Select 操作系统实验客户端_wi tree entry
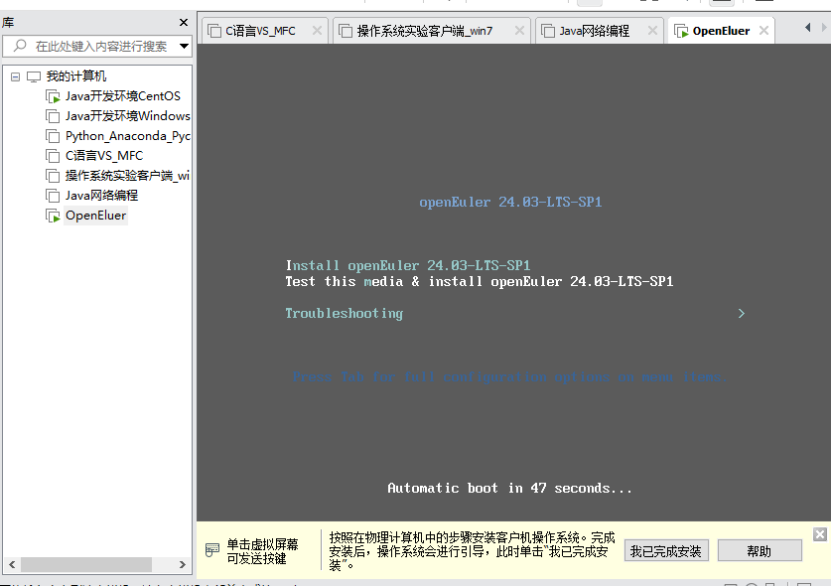 point(127,176)
